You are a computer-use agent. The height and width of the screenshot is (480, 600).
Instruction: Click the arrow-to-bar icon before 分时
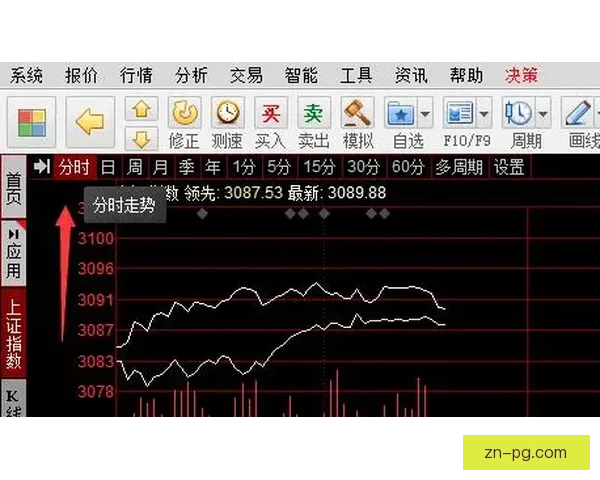[x=41, y=167]
